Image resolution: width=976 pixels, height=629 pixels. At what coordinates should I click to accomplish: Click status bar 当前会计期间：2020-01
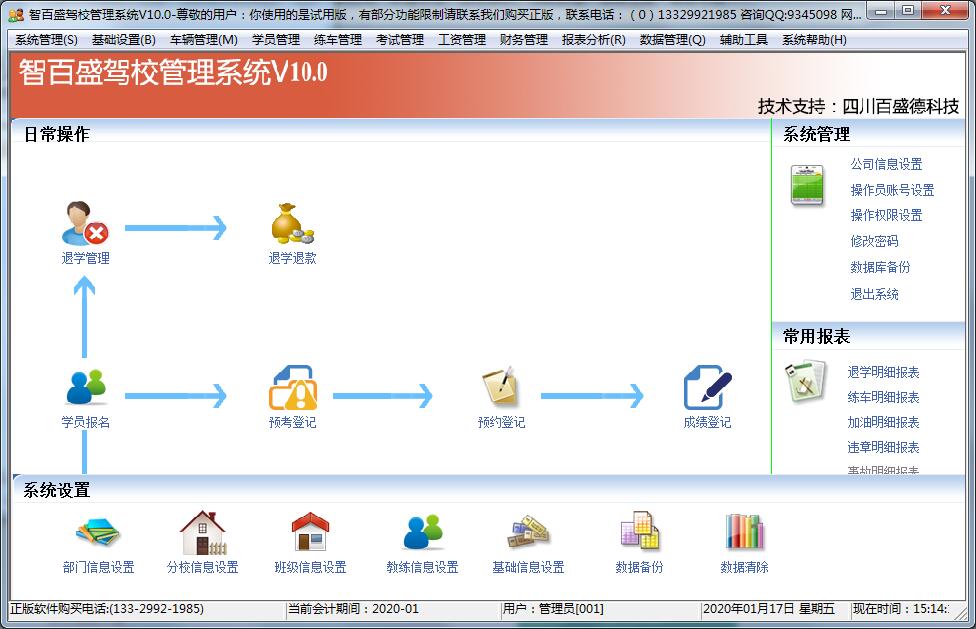353,608
